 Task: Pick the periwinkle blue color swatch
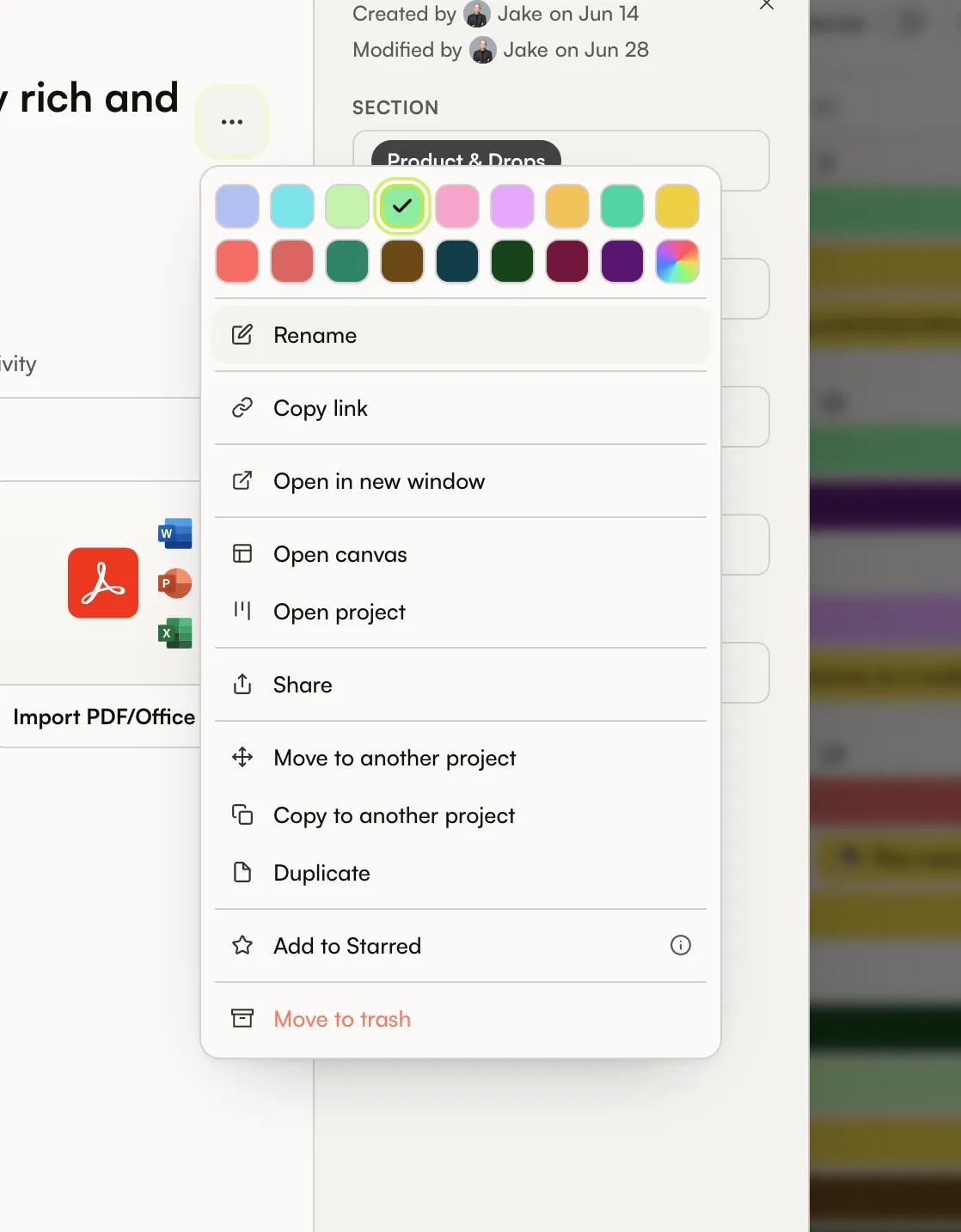(x=237, y=206)
